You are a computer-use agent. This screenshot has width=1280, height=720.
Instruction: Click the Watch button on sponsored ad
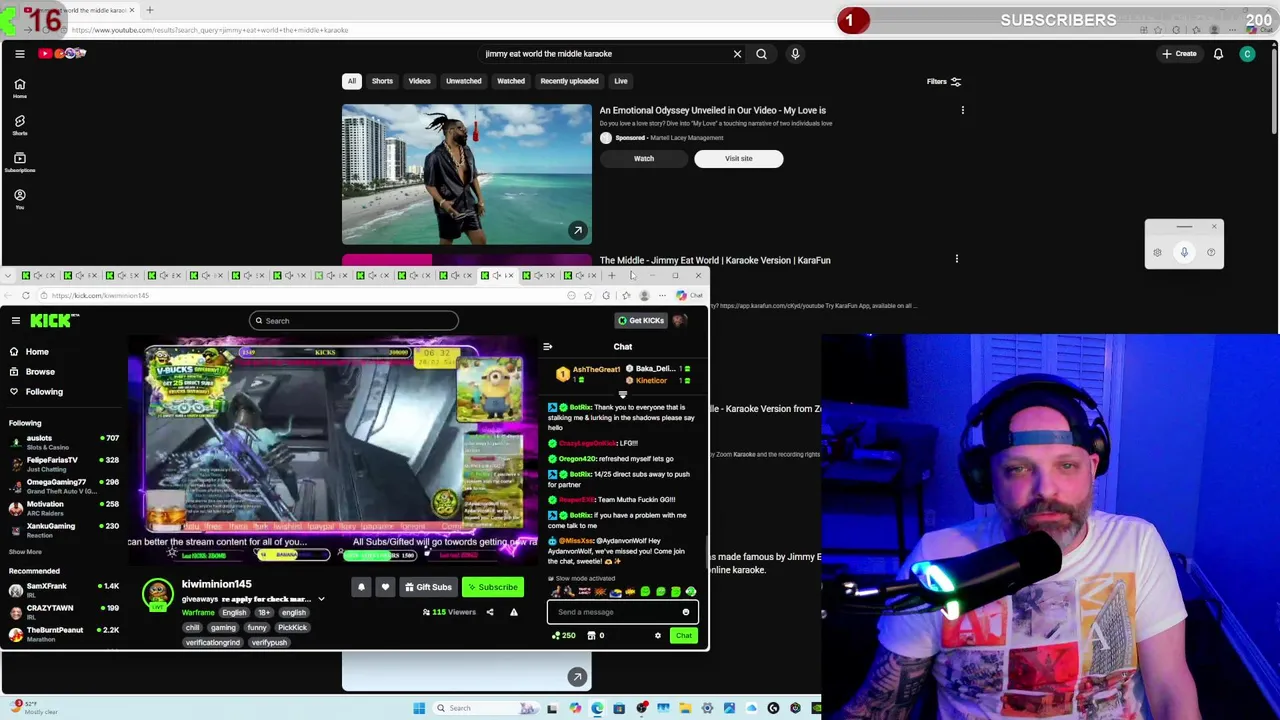644,158
